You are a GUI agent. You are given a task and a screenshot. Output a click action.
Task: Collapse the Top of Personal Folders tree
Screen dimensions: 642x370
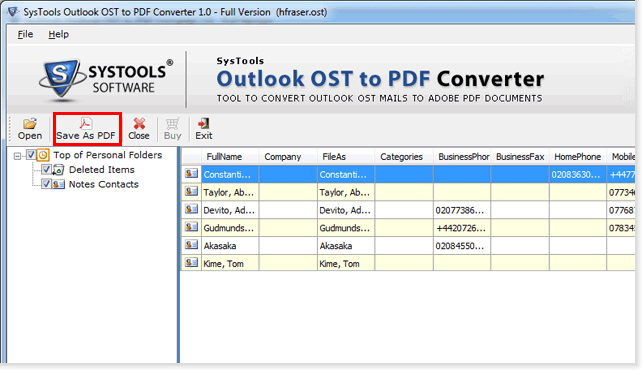[x=17, y=156]
